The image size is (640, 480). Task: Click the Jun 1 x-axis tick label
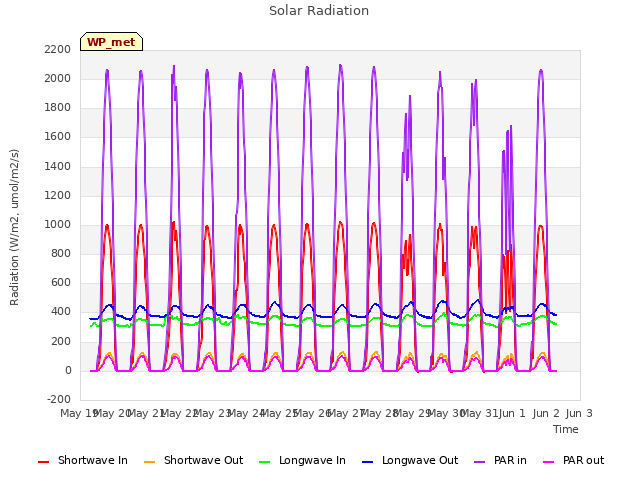point(512,413)
